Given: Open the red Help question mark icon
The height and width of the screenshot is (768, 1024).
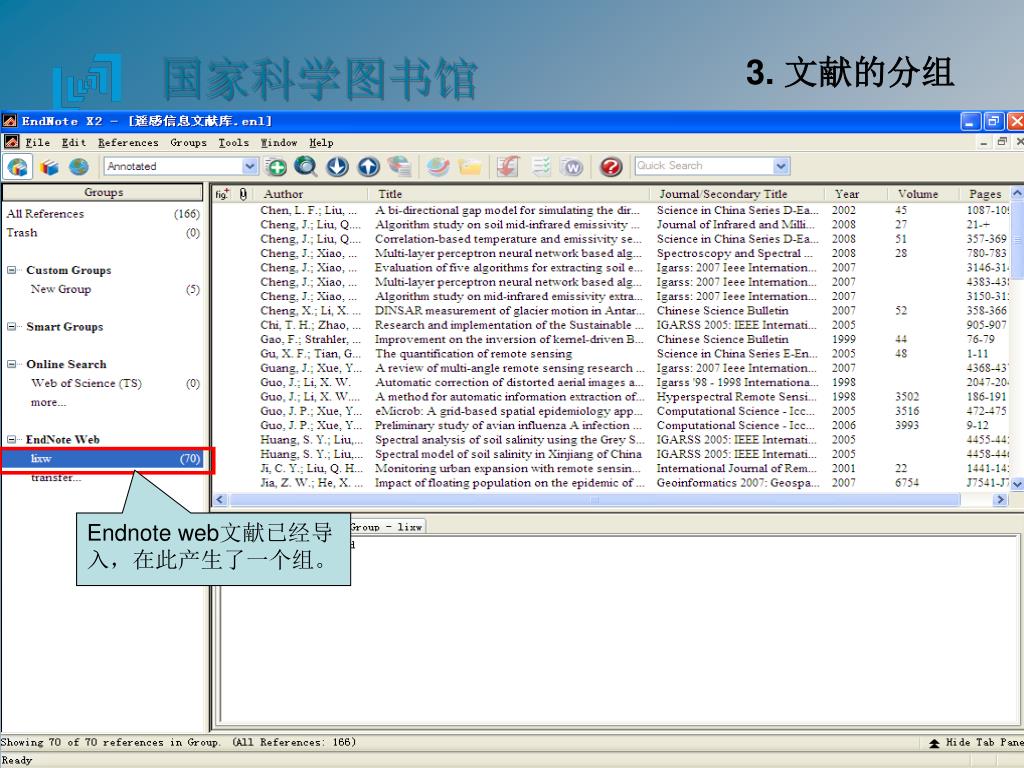Looking at the screenshot, I should click(612, 166).
